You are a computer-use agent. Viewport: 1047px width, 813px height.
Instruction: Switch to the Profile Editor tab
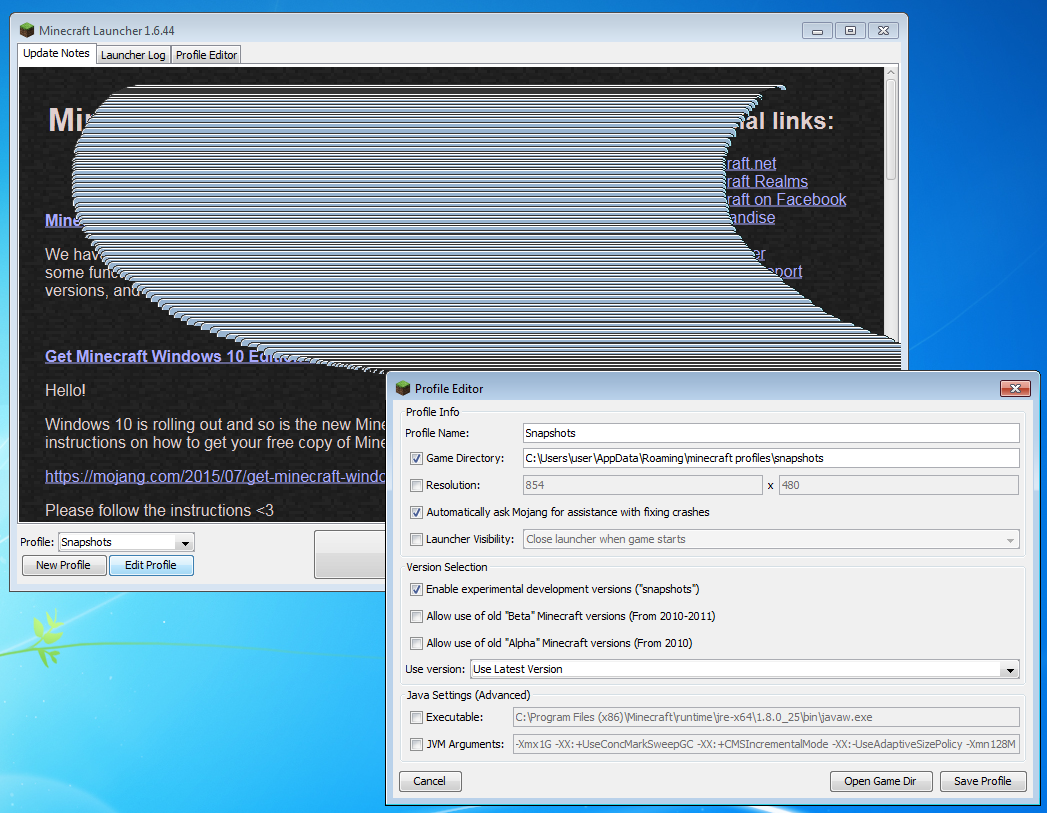coord(206,55)
